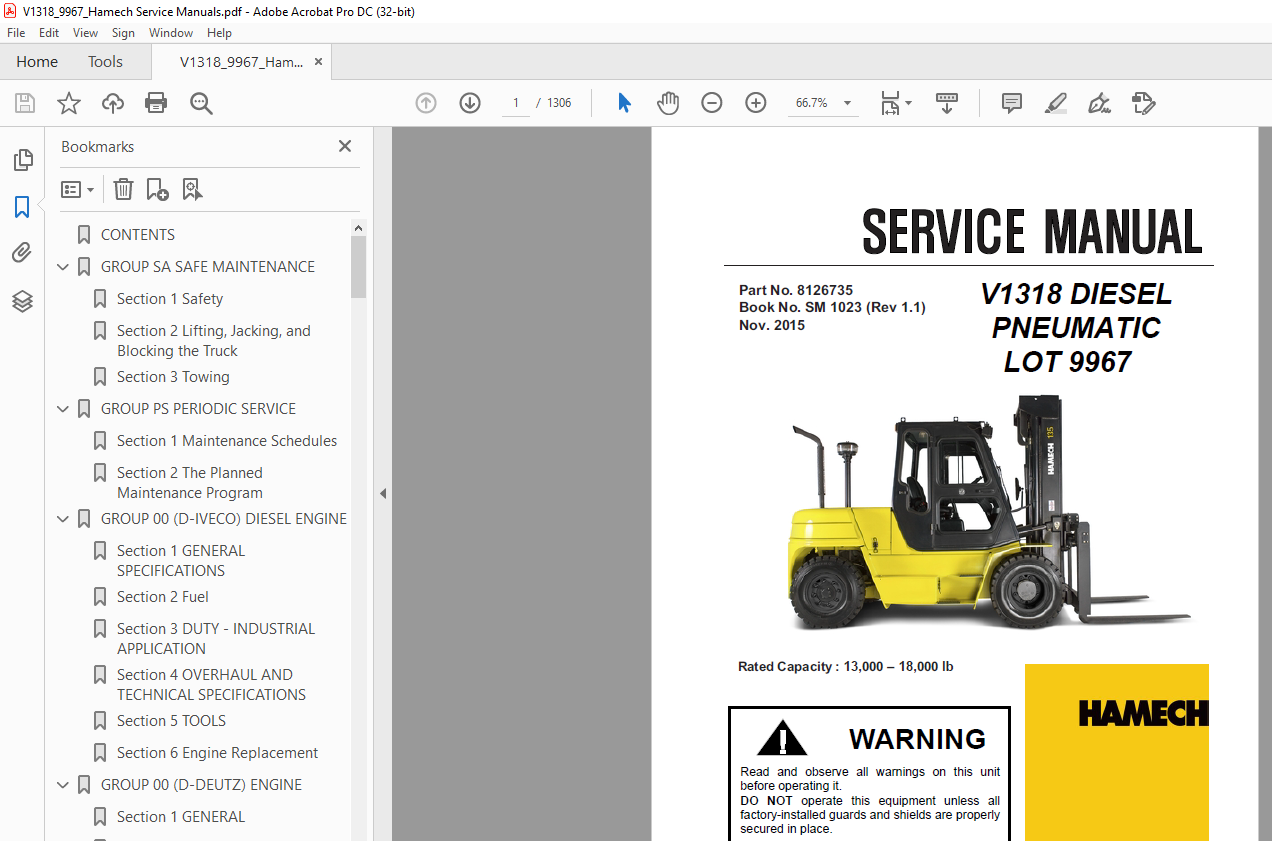Viewport: 1272px width, 841px height.
Task: Click the scrolling mode keyboard icon
Action: pyautogui.click(x=946, y=103)
